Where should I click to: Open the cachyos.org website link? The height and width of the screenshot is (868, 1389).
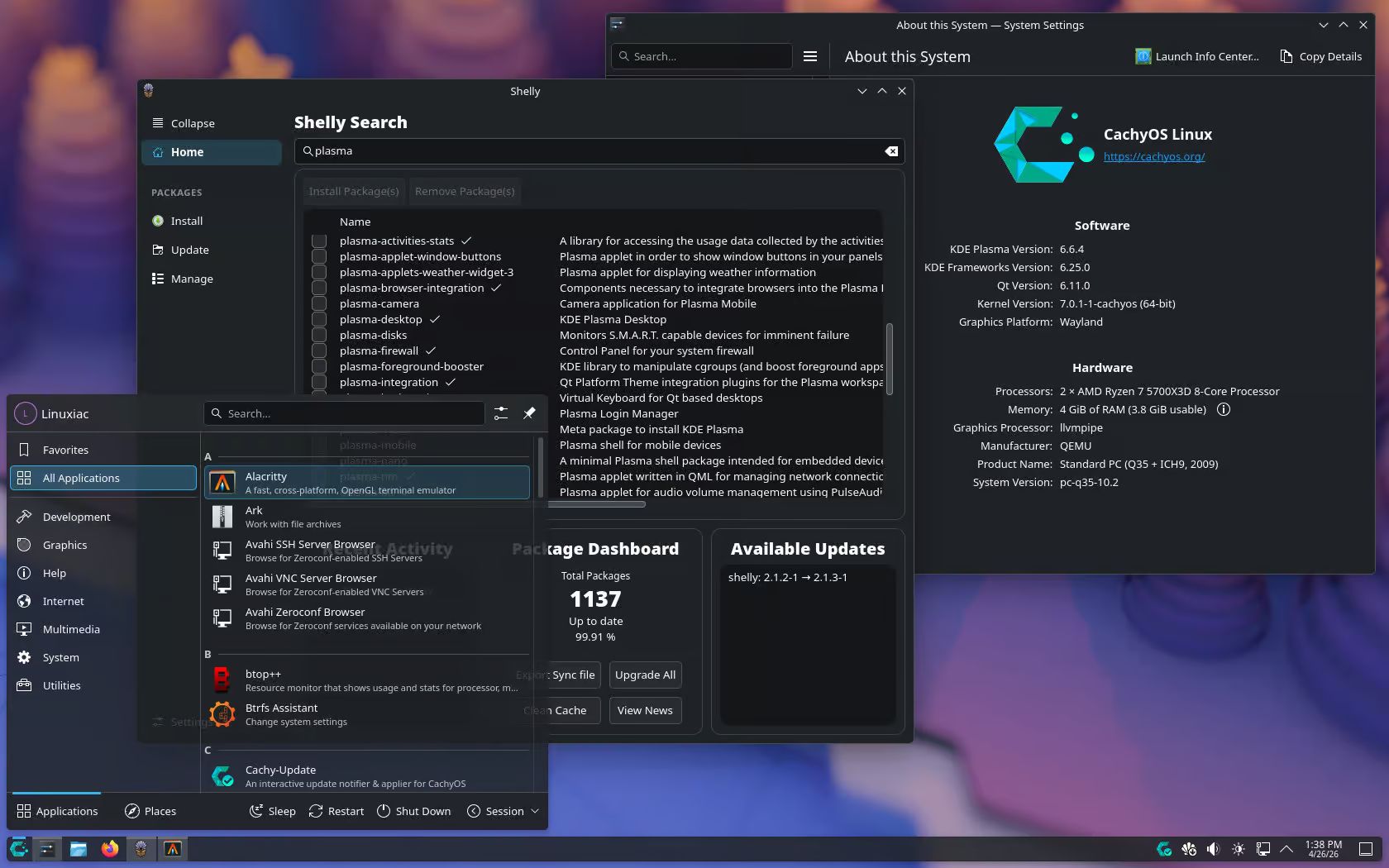[x=1153, y=157]
